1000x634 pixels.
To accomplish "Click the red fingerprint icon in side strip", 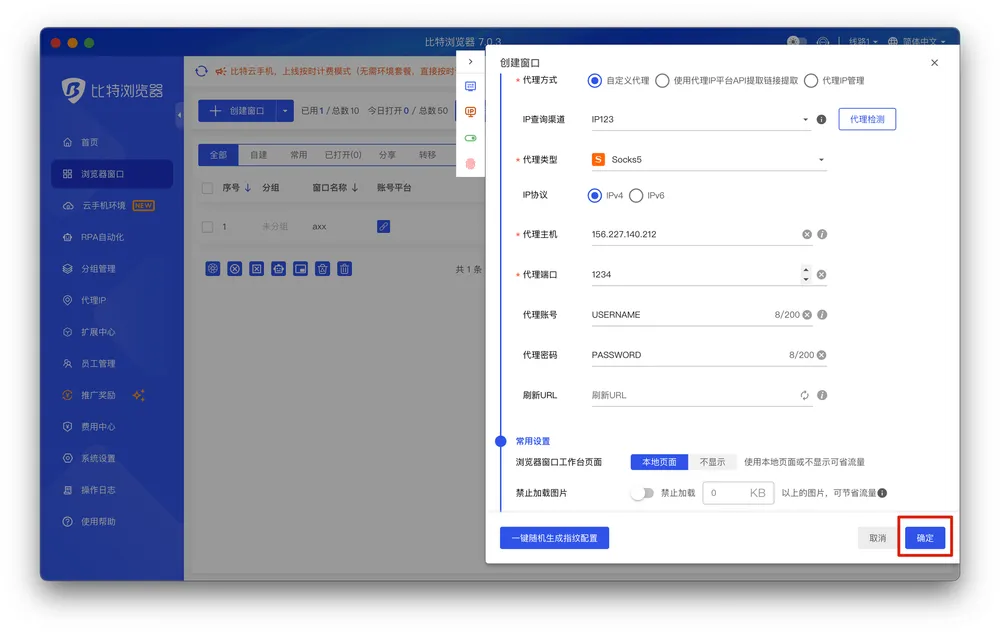I will tap(471, 163).
